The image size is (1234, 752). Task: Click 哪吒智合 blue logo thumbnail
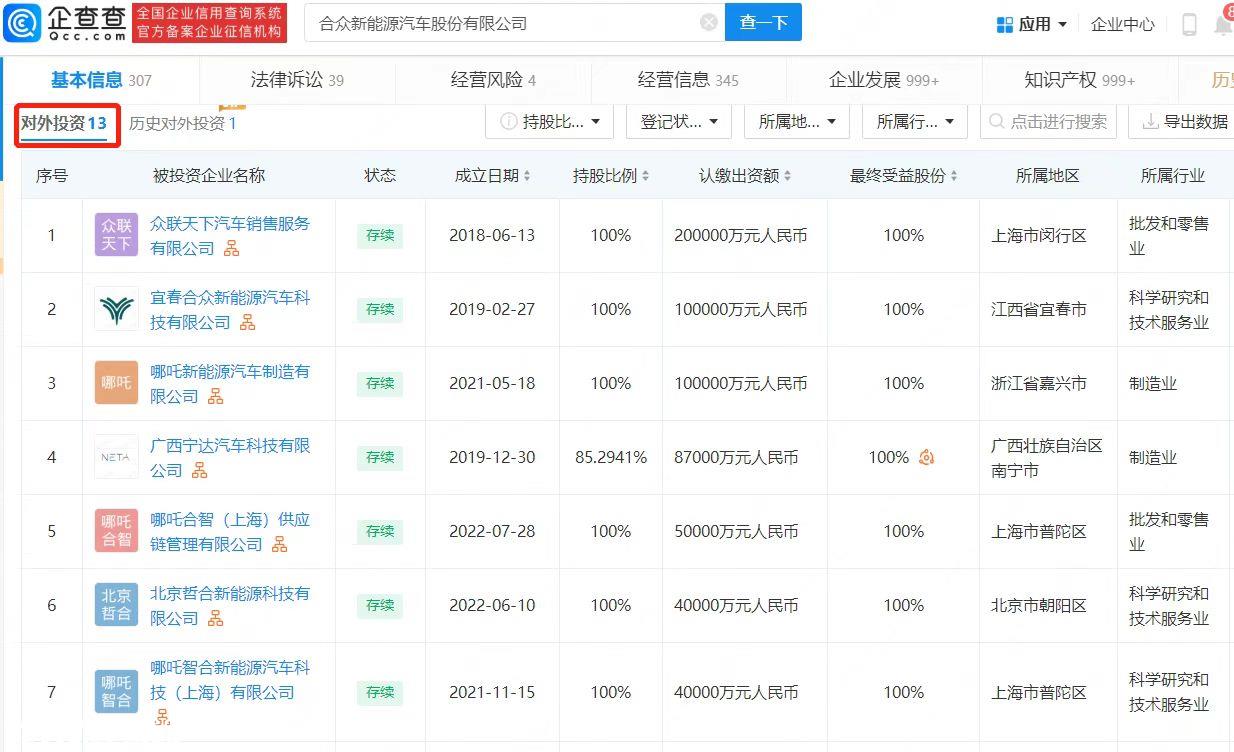[x=117, y=692]
